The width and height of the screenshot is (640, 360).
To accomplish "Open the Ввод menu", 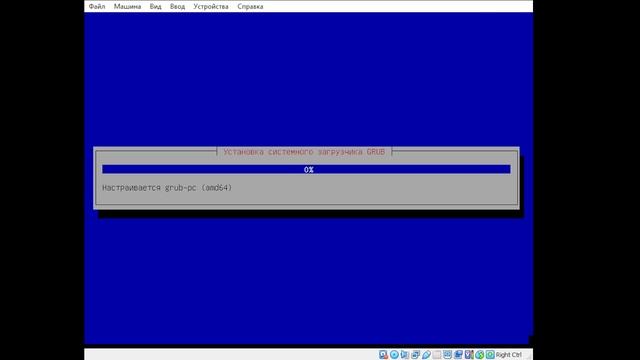I will pos(178,7).
